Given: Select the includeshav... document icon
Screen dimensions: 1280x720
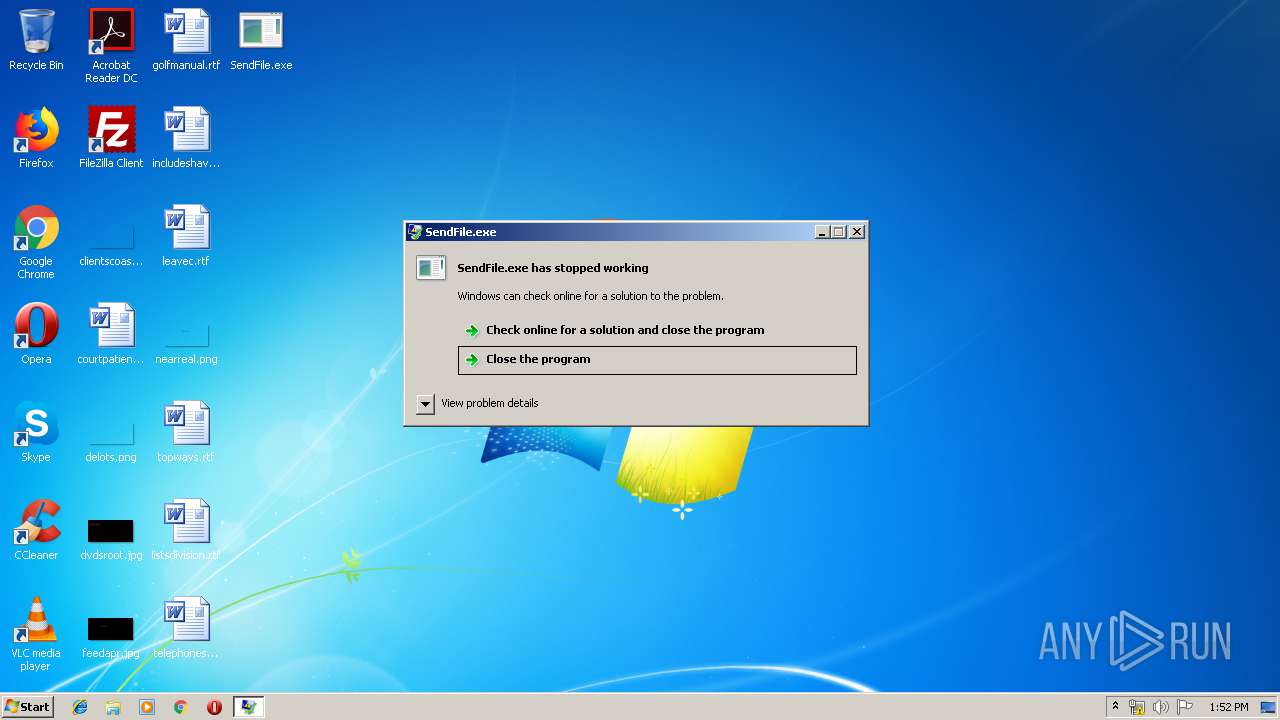Looking at the screenshot, I should (186, 138).
